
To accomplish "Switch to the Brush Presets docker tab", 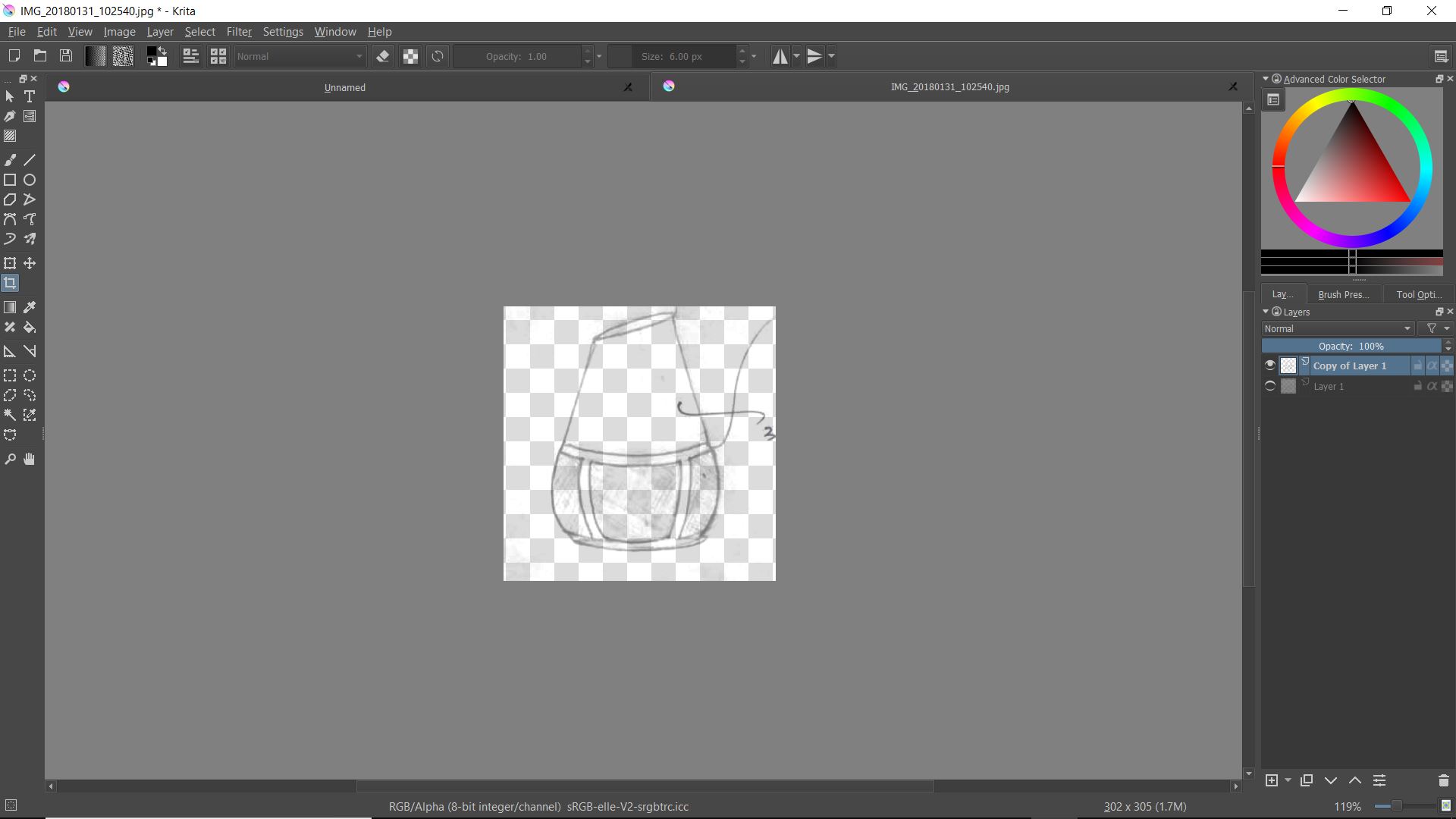I will coord(1343,294).
